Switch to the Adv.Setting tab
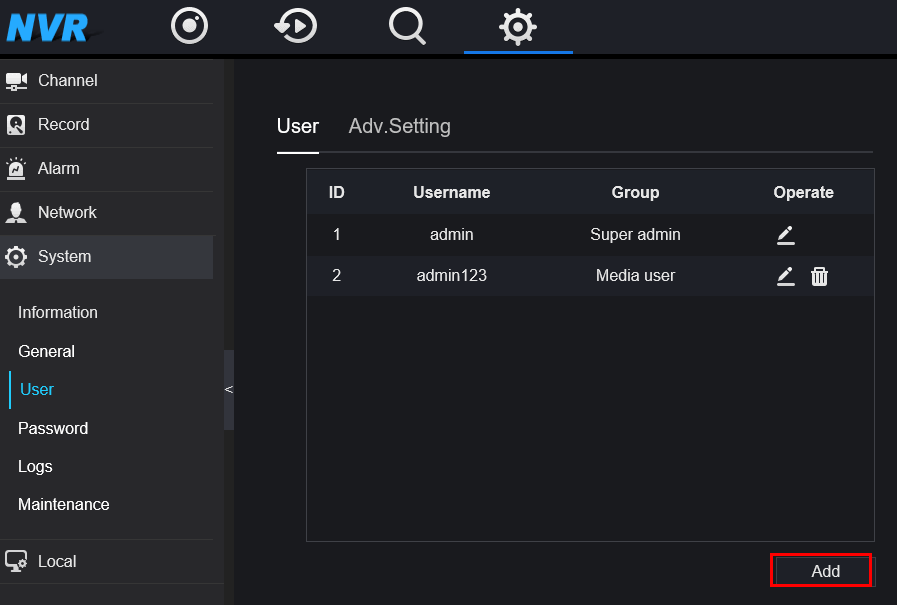897x605 pixels. click(399, 127)
